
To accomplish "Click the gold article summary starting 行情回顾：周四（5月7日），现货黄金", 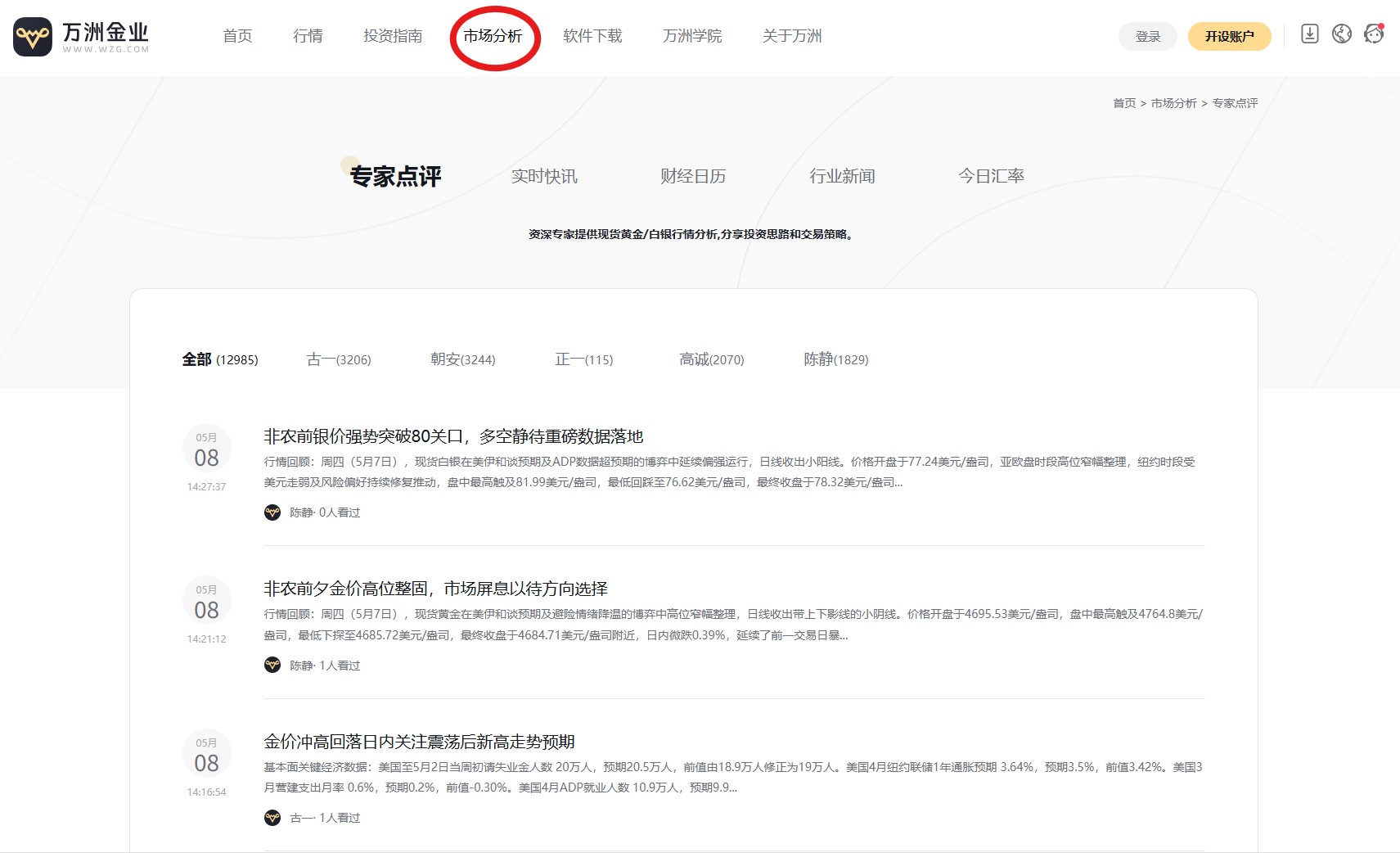I will [x=733, y=625].
